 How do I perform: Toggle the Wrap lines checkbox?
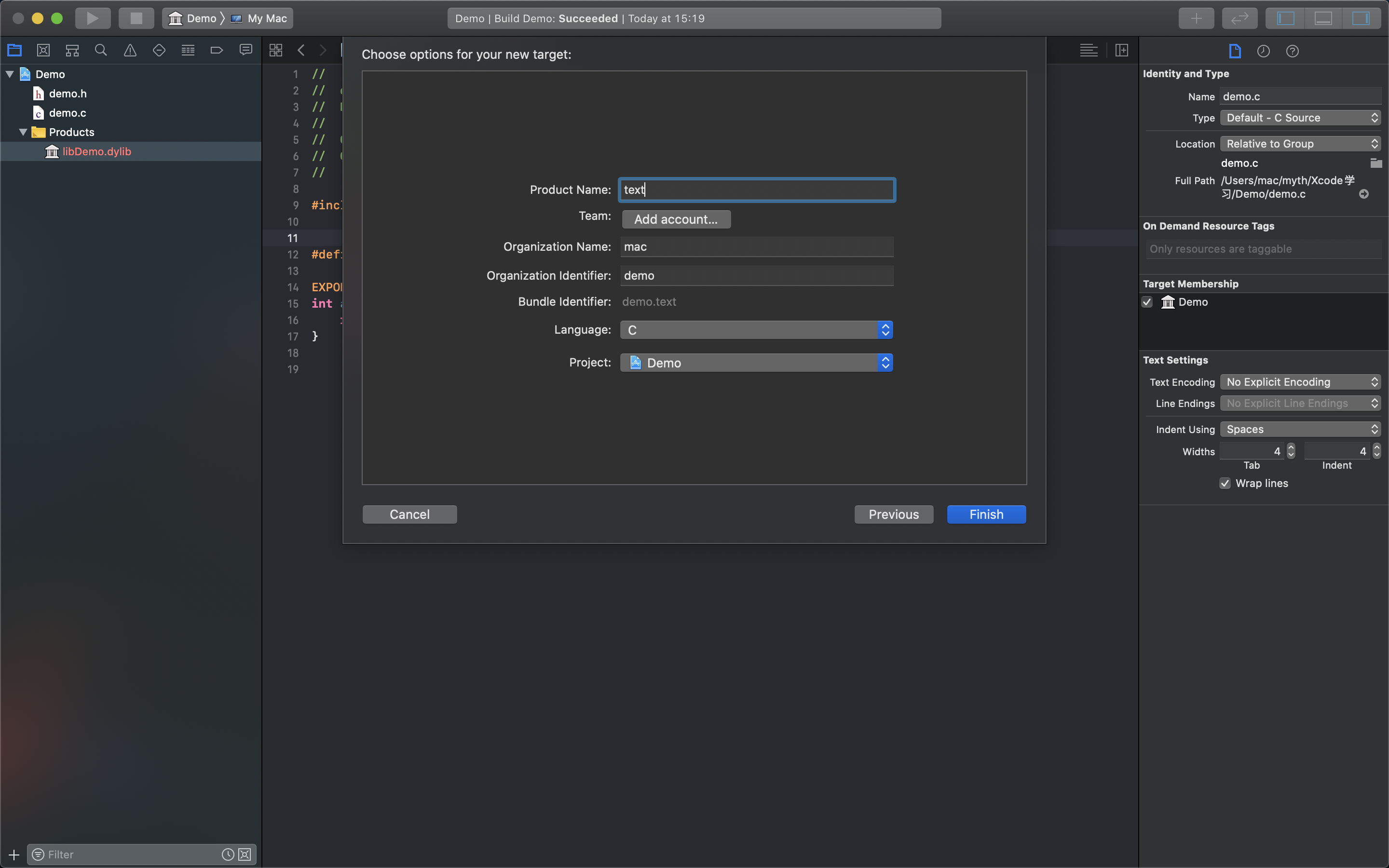point(1225,483)
